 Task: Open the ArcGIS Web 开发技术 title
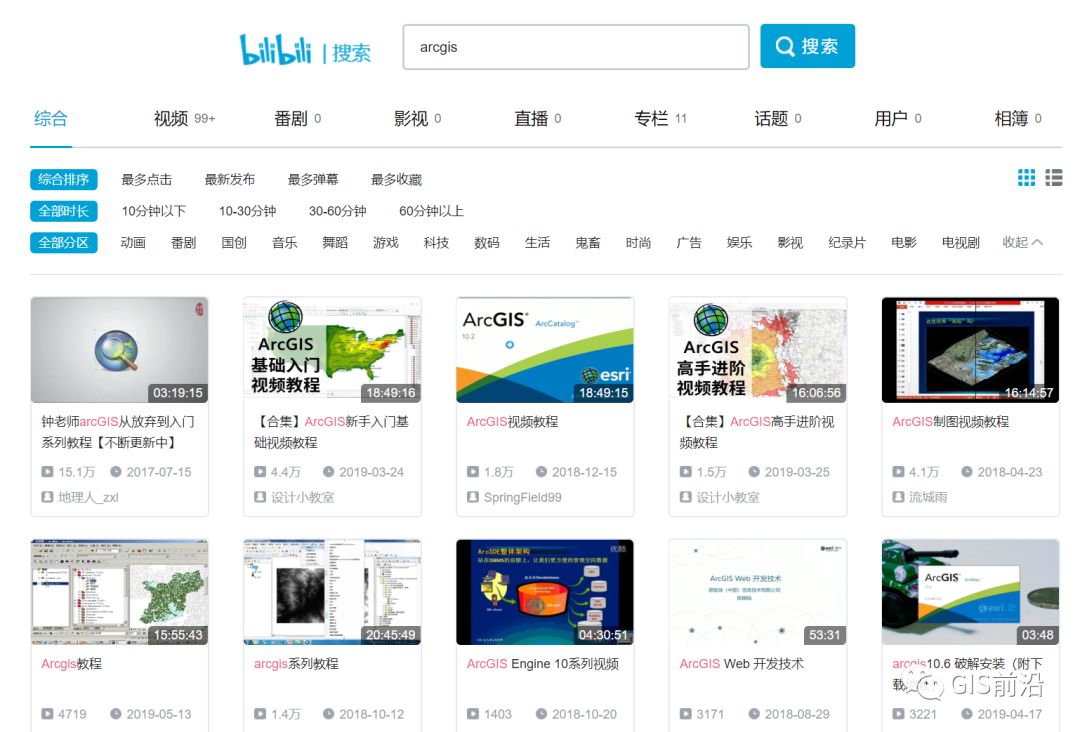tap(742, 664)
